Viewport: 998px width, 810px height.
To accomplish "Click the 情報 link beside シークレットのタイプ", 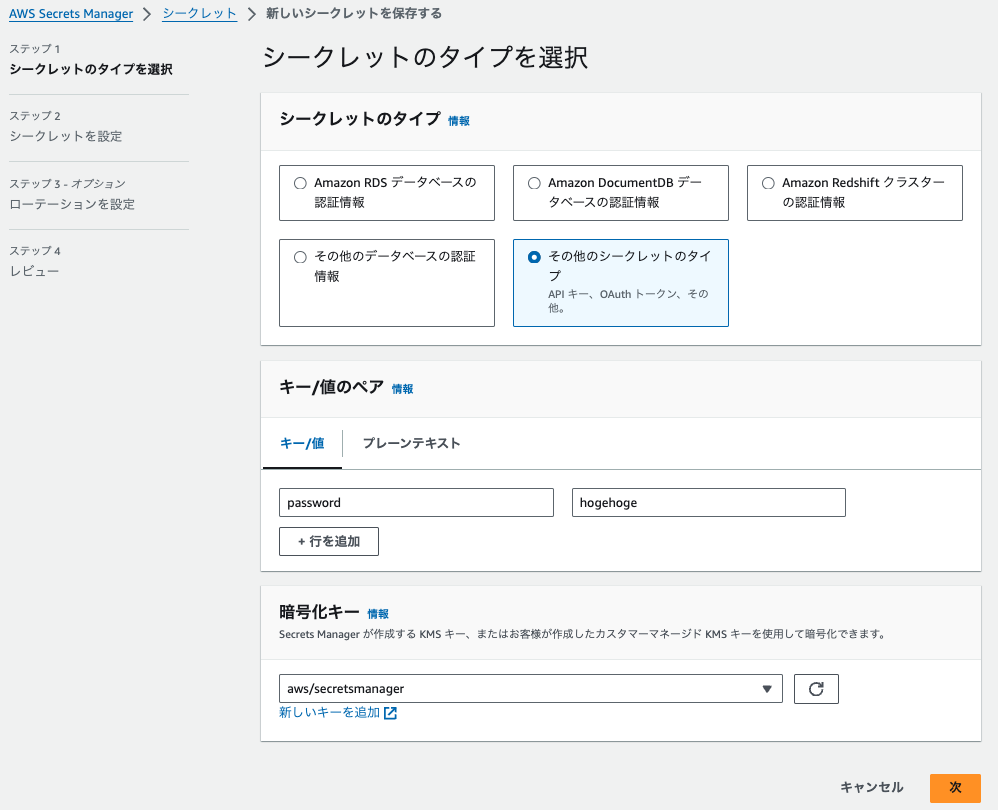I will (x=458, y=120).
